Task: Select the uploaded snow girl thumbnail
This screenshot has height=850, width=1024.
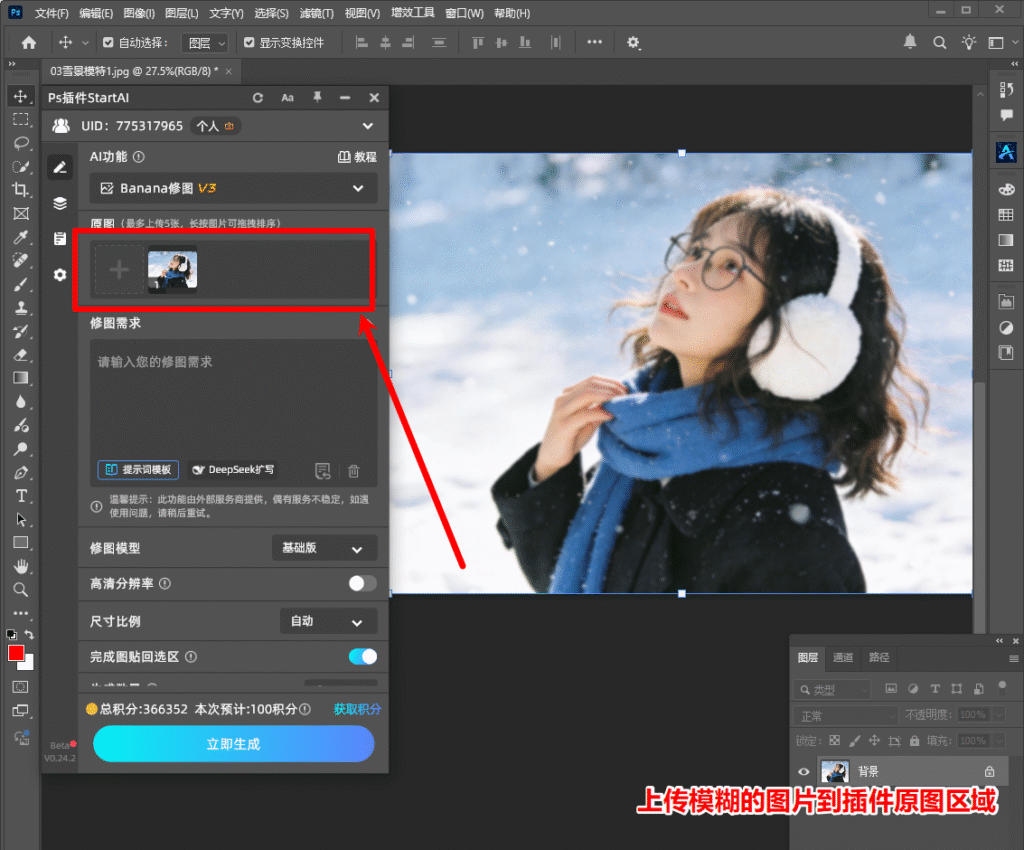Action: click(172, 270)
